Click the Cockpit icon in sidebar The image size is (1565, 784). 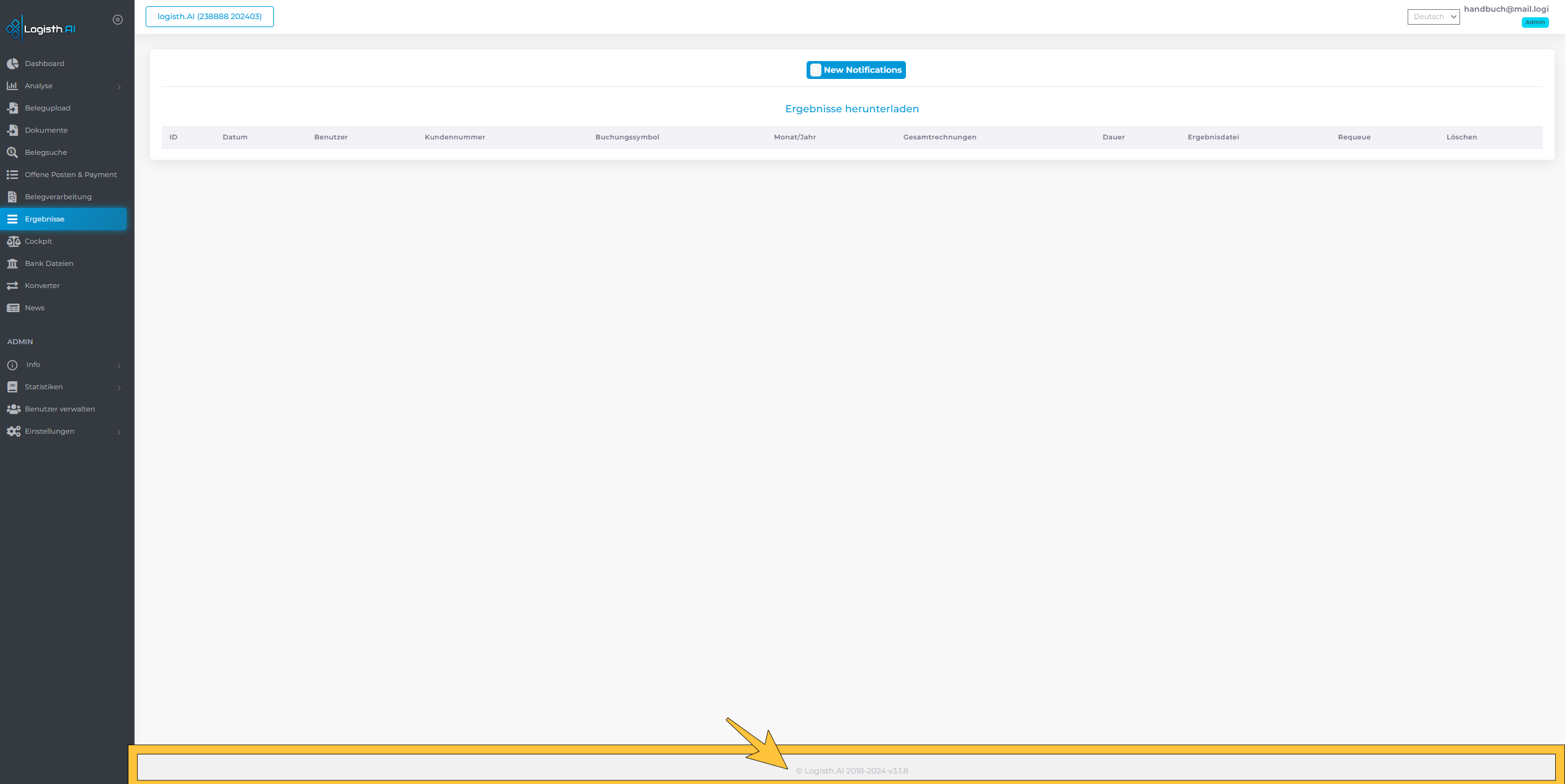pos(14,240)
